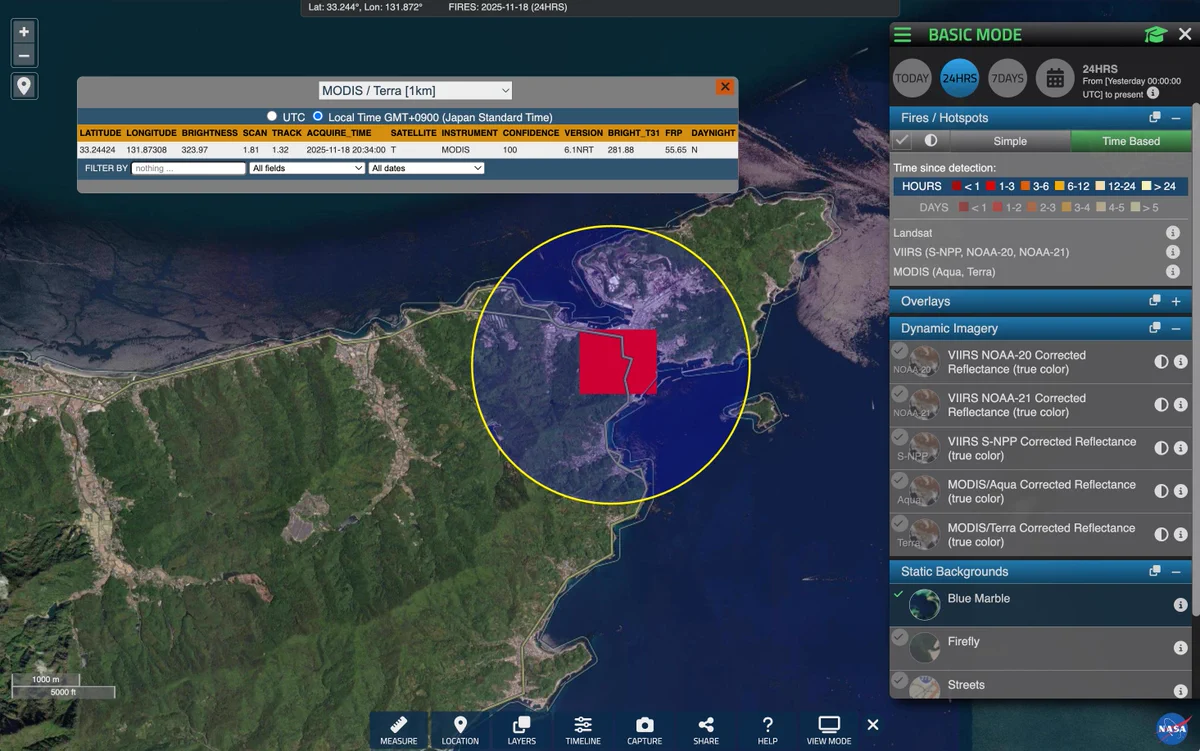Screen dimensions: 1200x751
Task: Sort table by CONFIDENCE column header
Action: (531, 133)
